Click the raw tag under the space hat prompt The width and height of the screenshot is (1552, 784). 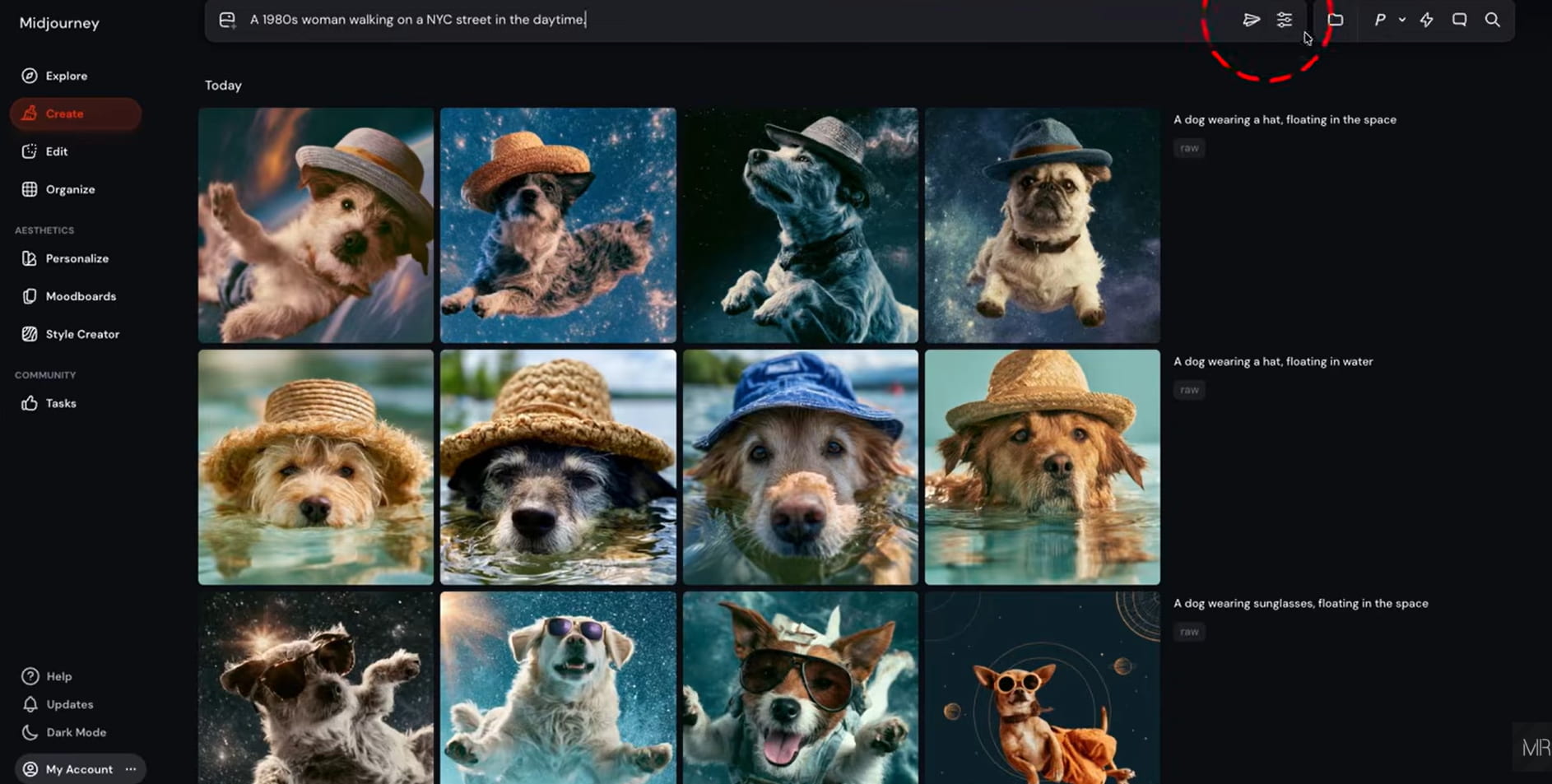tap(1189, 148)
